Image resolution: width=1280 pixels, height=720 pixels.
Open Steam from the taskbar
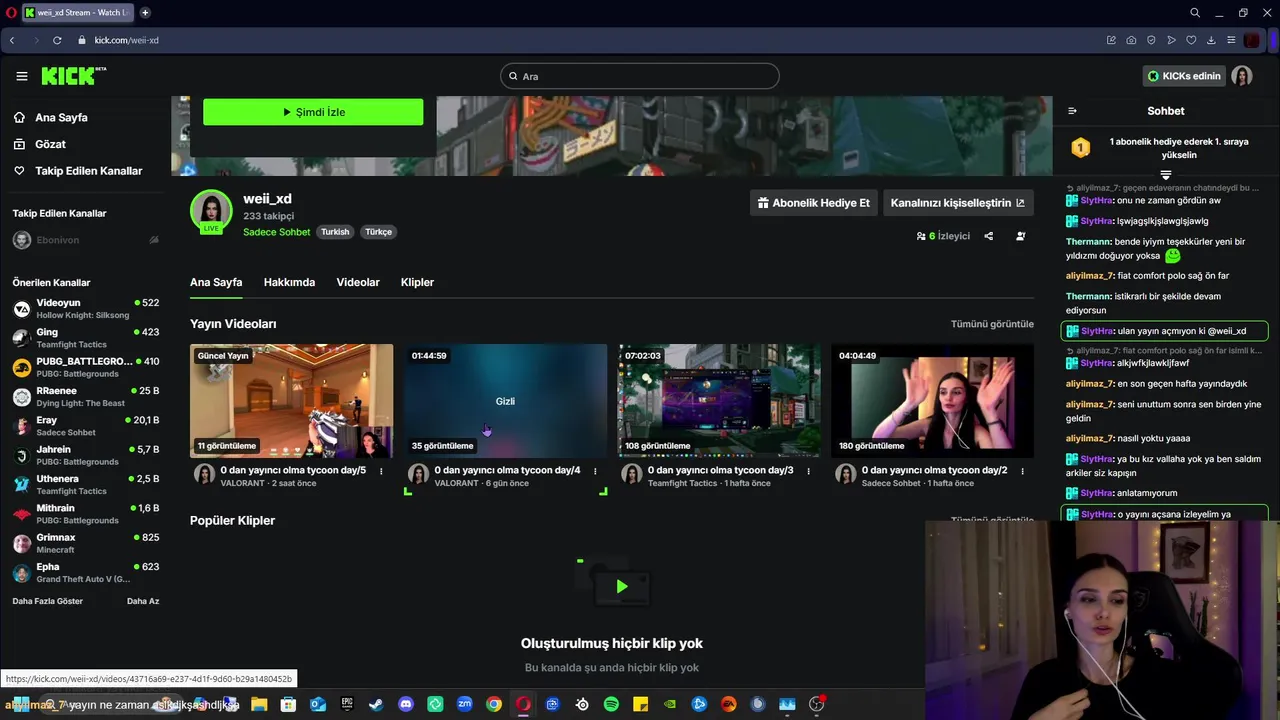pos(376,704)
